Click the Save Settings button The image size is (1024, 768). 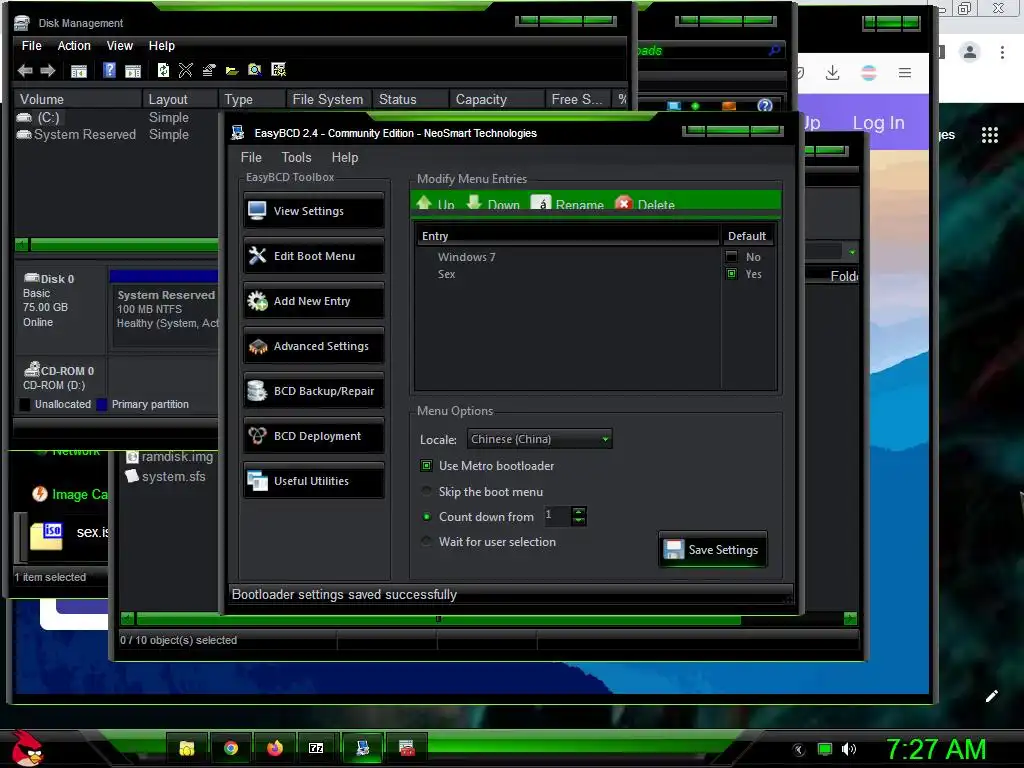pyautogui.click(x=713, y=549)
